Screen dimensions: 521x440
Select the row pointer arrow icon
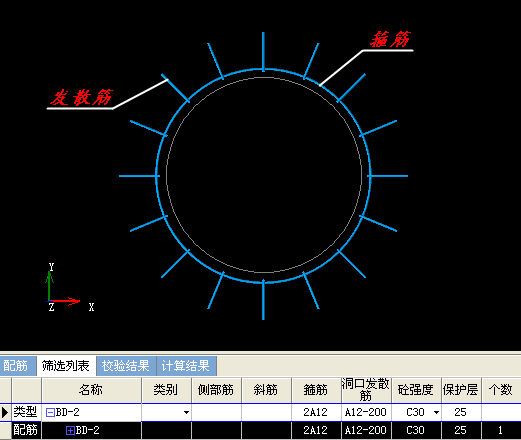(x=5, y=413)
